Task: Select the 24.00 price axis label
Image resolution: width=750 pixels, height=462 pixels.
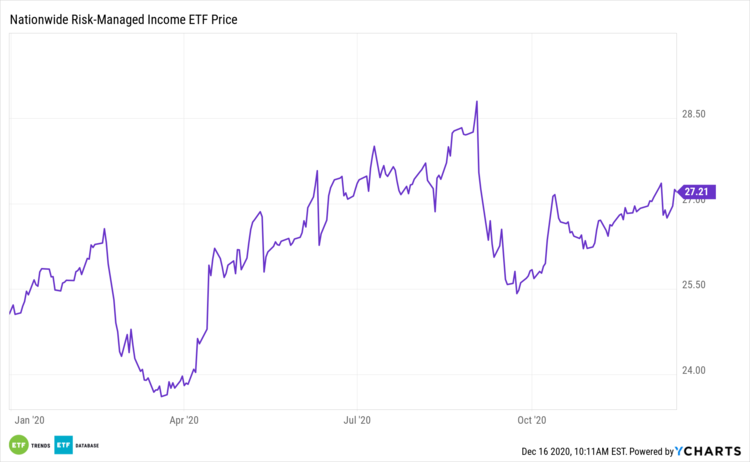Action: point(694,371)
